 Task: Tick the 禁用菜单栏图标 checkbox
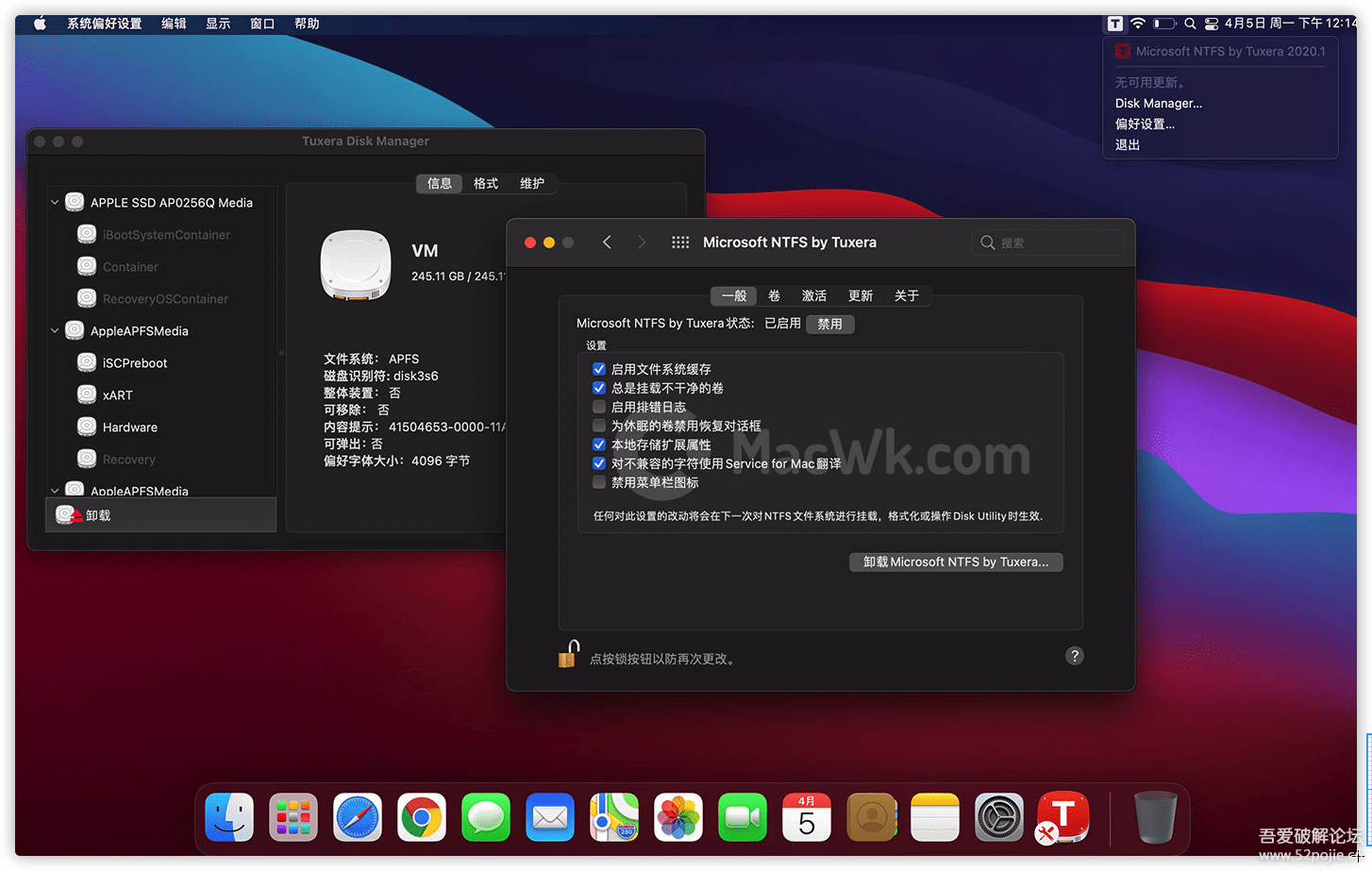tap(598, 482)
